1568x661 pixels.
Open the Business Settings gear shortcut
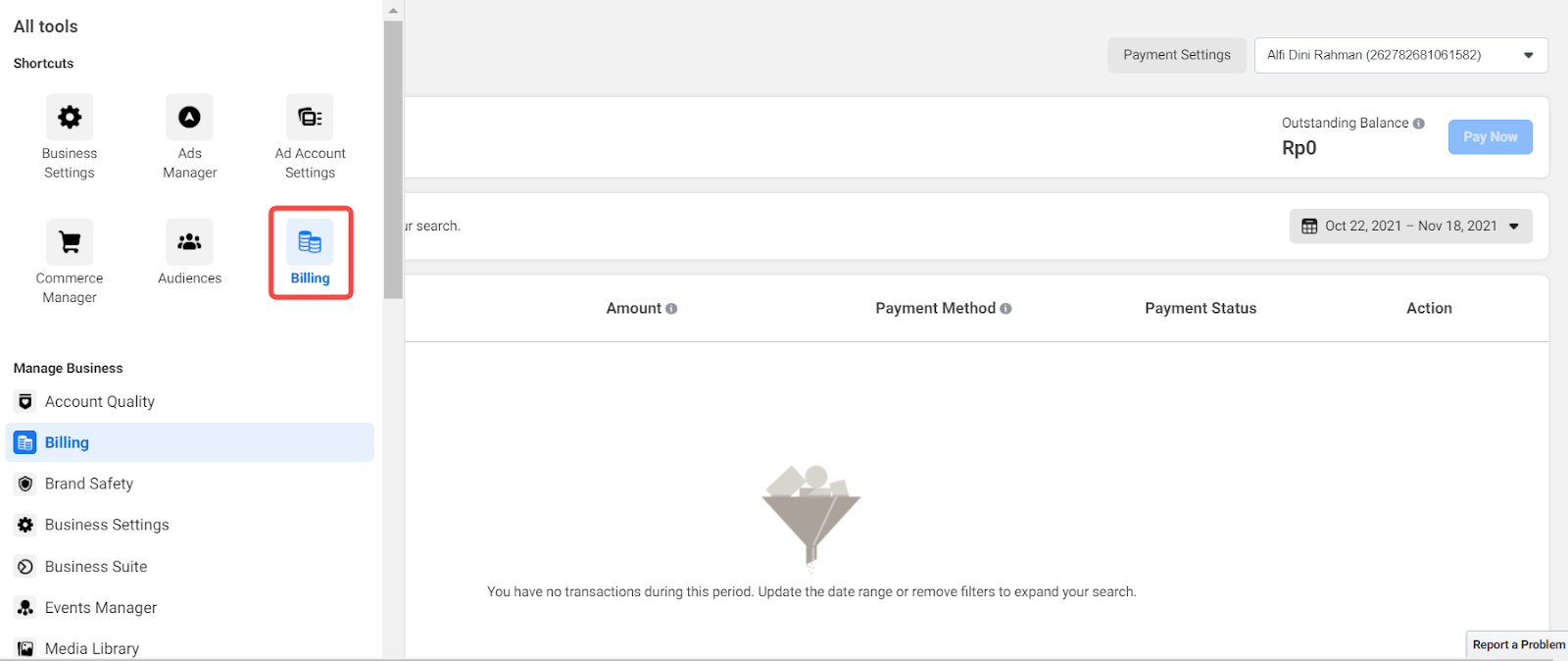tap(70, 118)
